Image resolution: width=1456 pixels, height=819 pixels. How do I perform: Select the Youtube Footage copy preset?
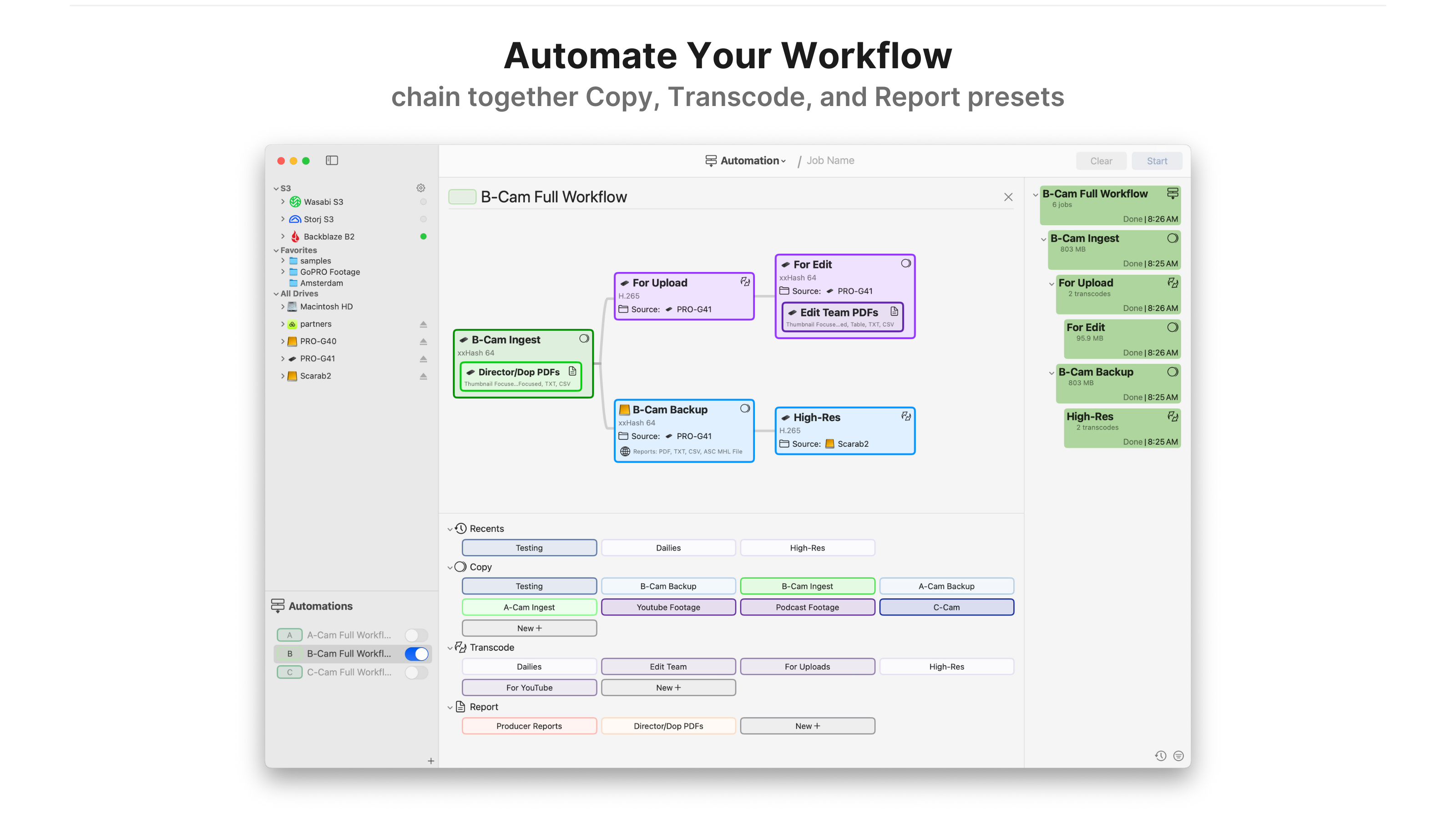coord(668,607)
